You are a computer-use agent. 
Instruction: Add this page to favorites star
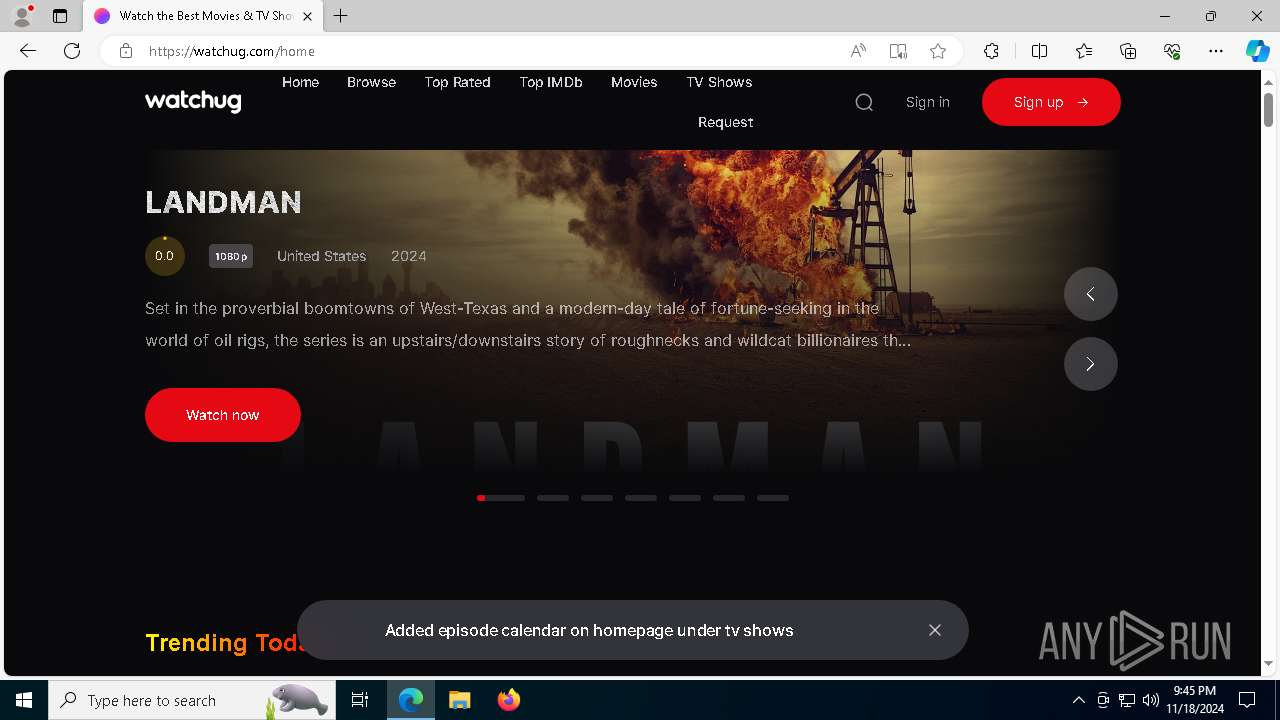[938, 51]
